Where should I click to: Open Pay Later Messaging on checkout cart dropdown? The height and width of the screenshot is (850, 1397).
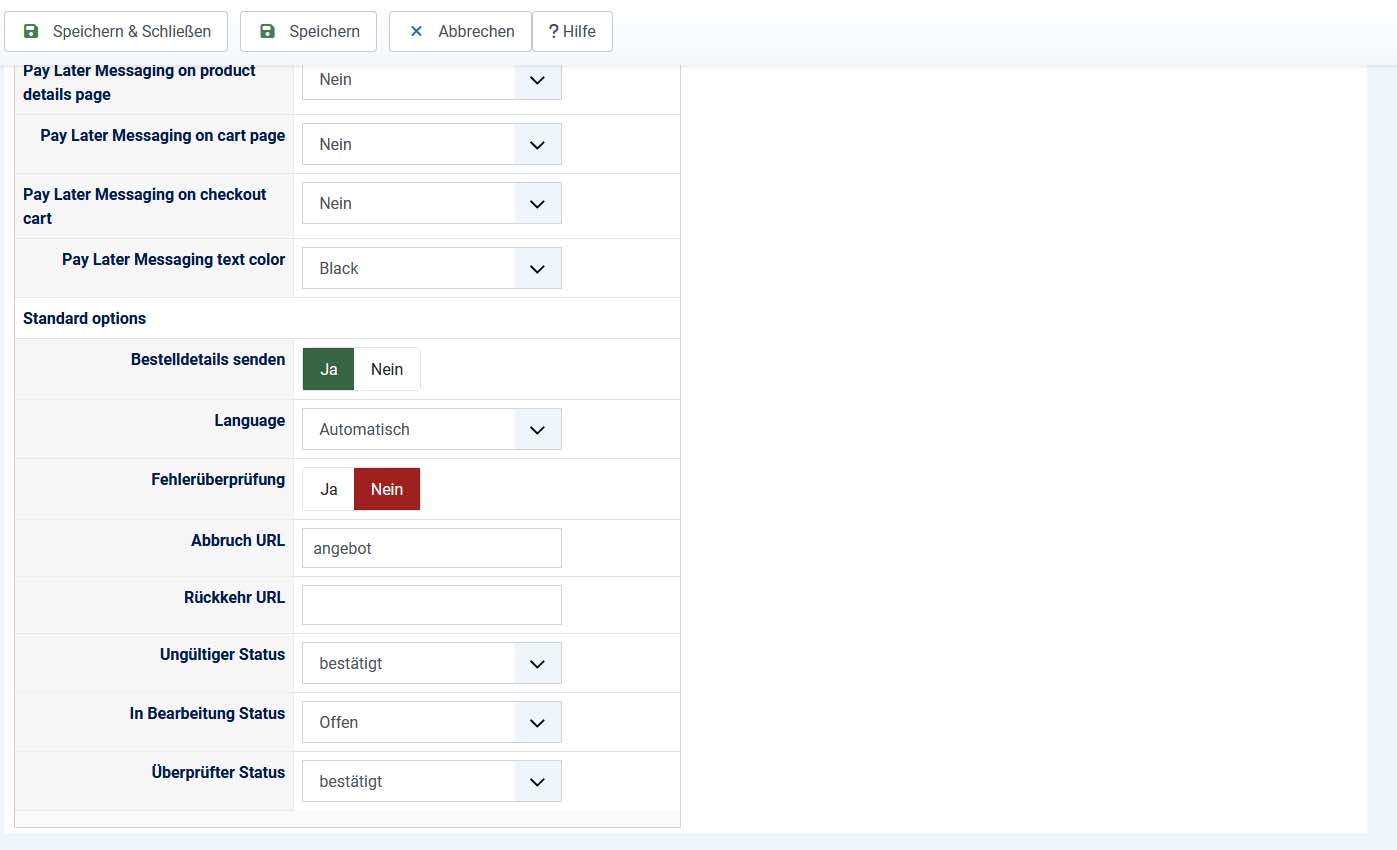(431, 203)
